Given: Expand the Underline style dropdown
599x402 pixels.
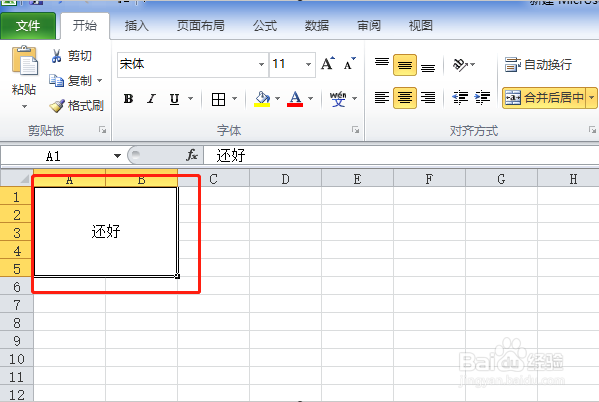Looking at the screenshot, I should (190, 99).
